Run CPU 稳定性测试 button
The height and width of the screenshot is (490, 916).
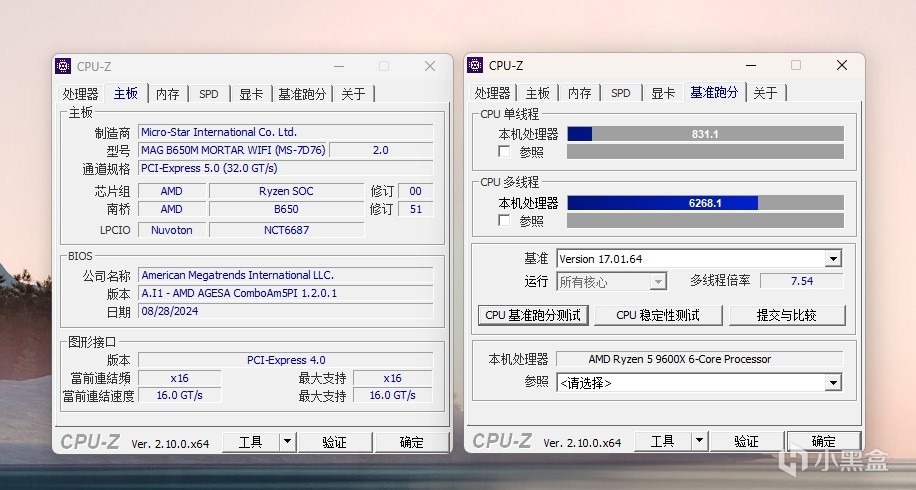658,315
